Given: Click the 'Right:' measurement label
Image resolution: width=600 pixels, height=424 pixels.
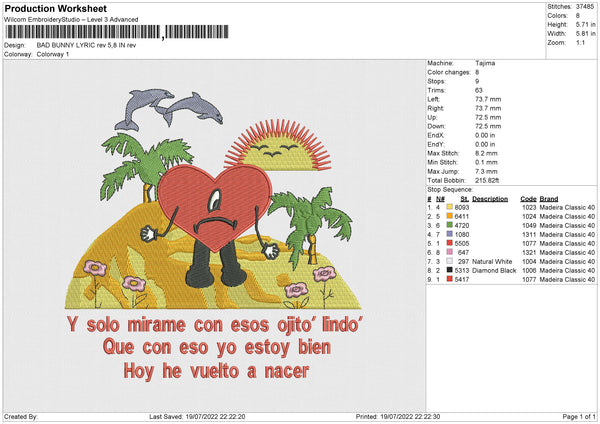Looking at the screenshot, I should 435,108.
